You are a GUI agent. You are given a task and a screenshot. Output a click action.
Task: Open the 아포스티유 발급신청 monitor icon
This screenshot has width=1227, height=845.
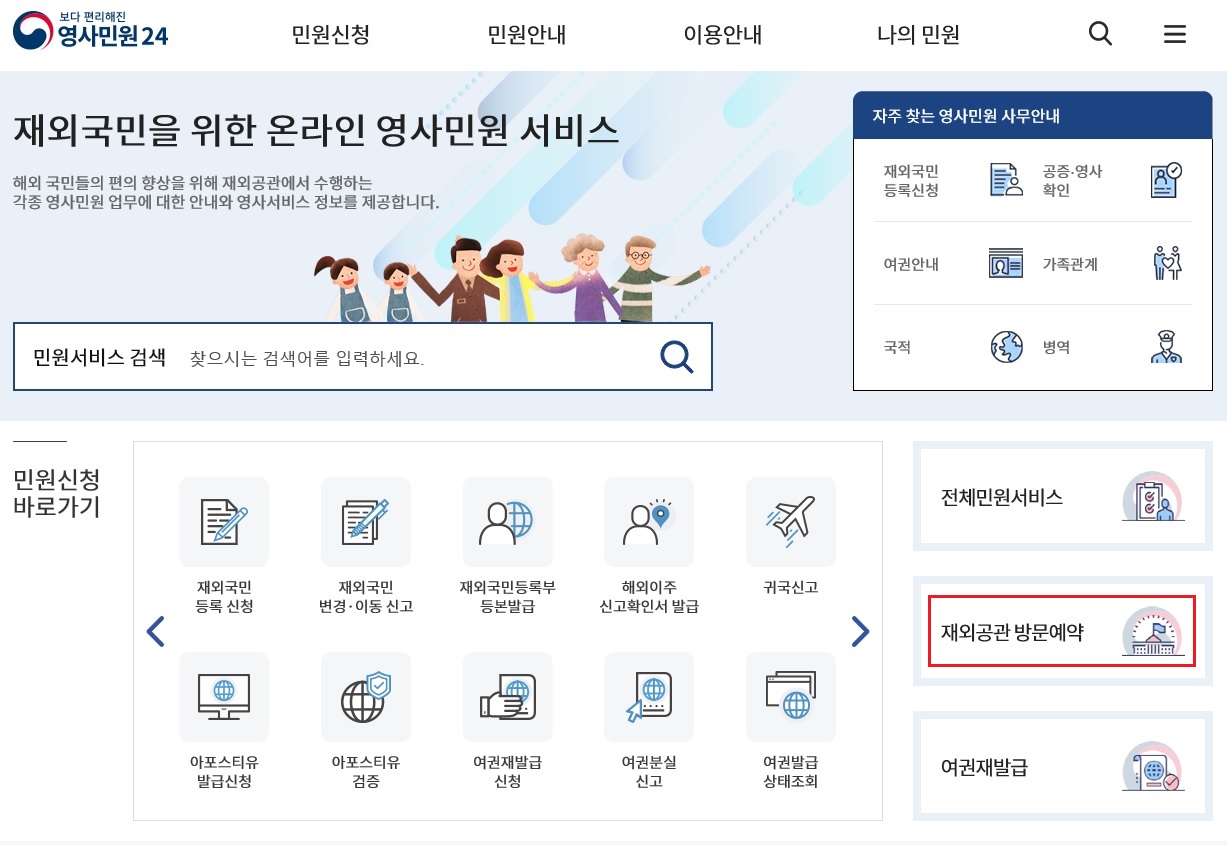pos(224,697)
